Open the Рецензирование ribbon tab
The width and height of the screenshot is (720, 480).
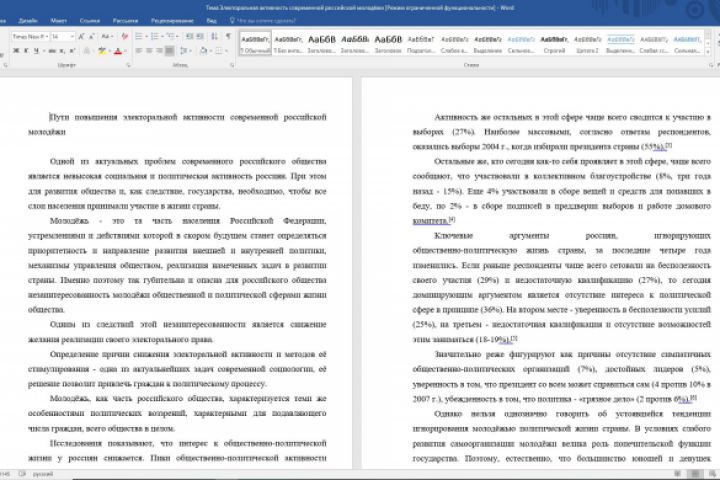(172, 21)
